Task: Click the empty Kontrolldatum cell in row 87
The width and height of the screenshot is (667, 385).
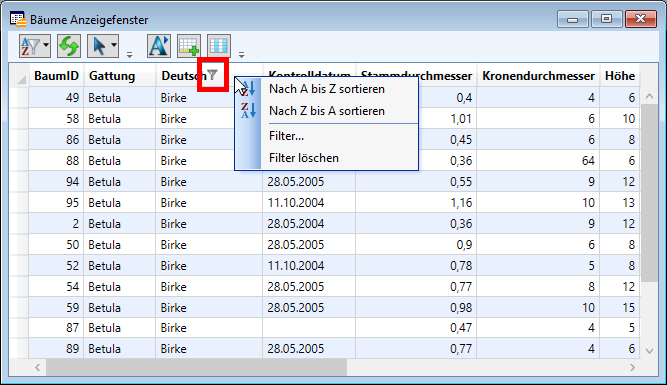Action: [x=309, y=328]
